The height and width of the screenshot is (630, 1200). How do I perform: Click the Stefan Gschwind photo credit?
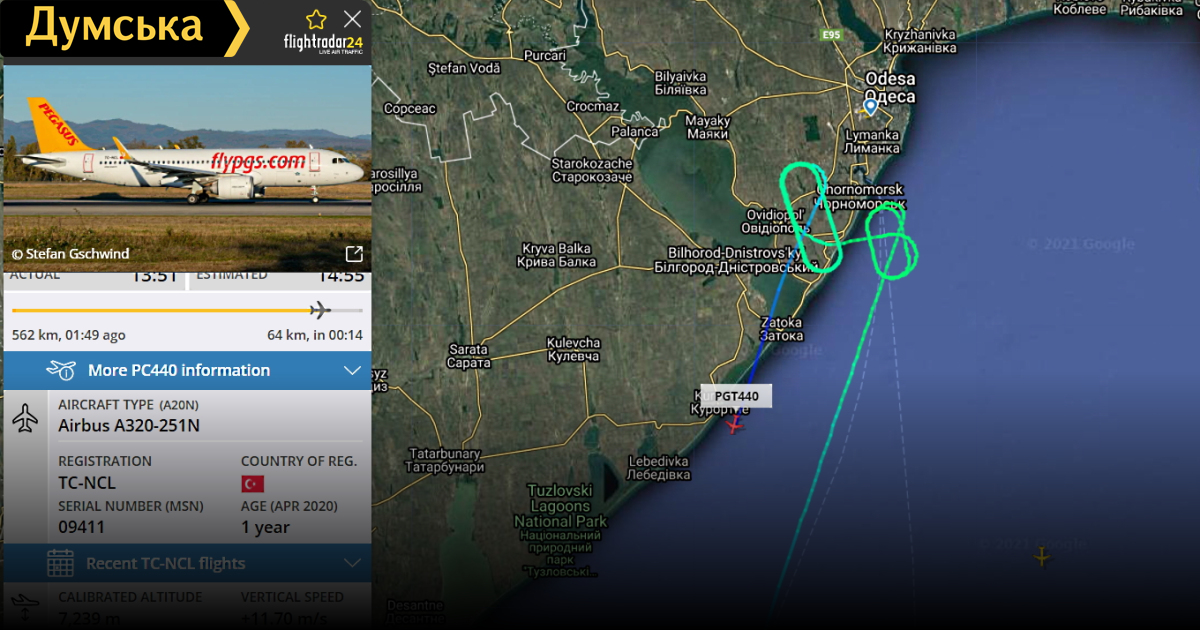click(x=70, y=254)
